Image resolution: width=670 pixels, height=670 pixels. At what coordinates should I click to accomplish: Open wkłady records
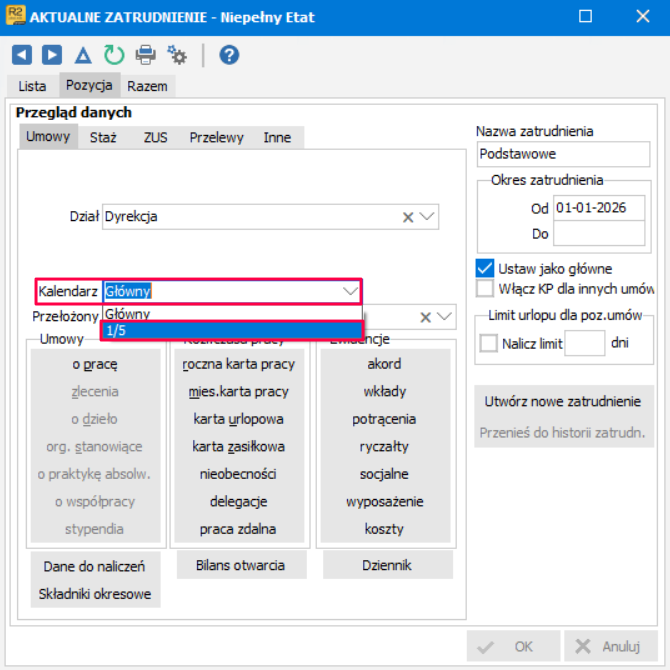click(x=385, y=391)
